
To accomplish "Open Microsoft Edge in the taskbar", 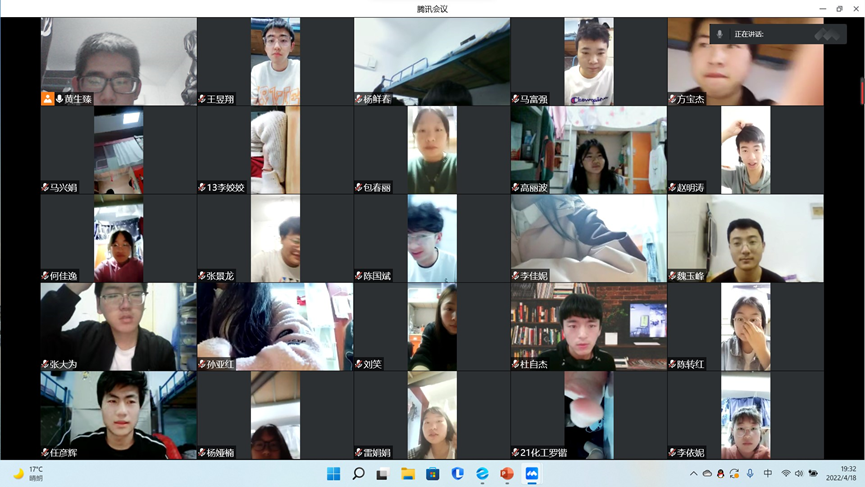I will tap(482, 473).
